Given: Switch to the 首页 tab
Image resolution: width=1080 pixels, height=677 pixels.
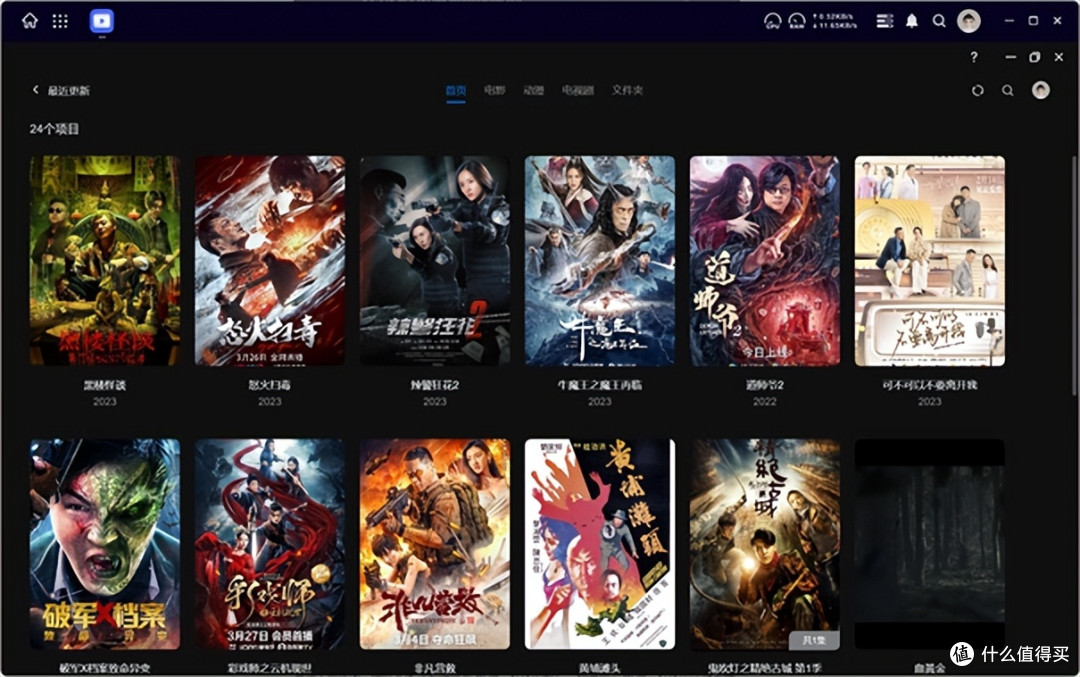Looking at the screenshot, I should [x=456, y=90].
